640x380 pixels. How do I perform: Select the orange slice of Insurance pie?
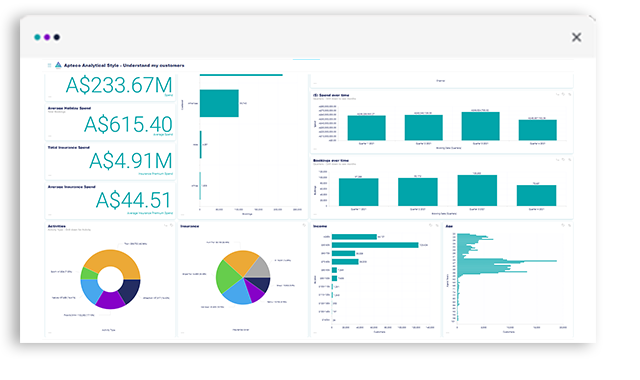(x=241, y=262)
